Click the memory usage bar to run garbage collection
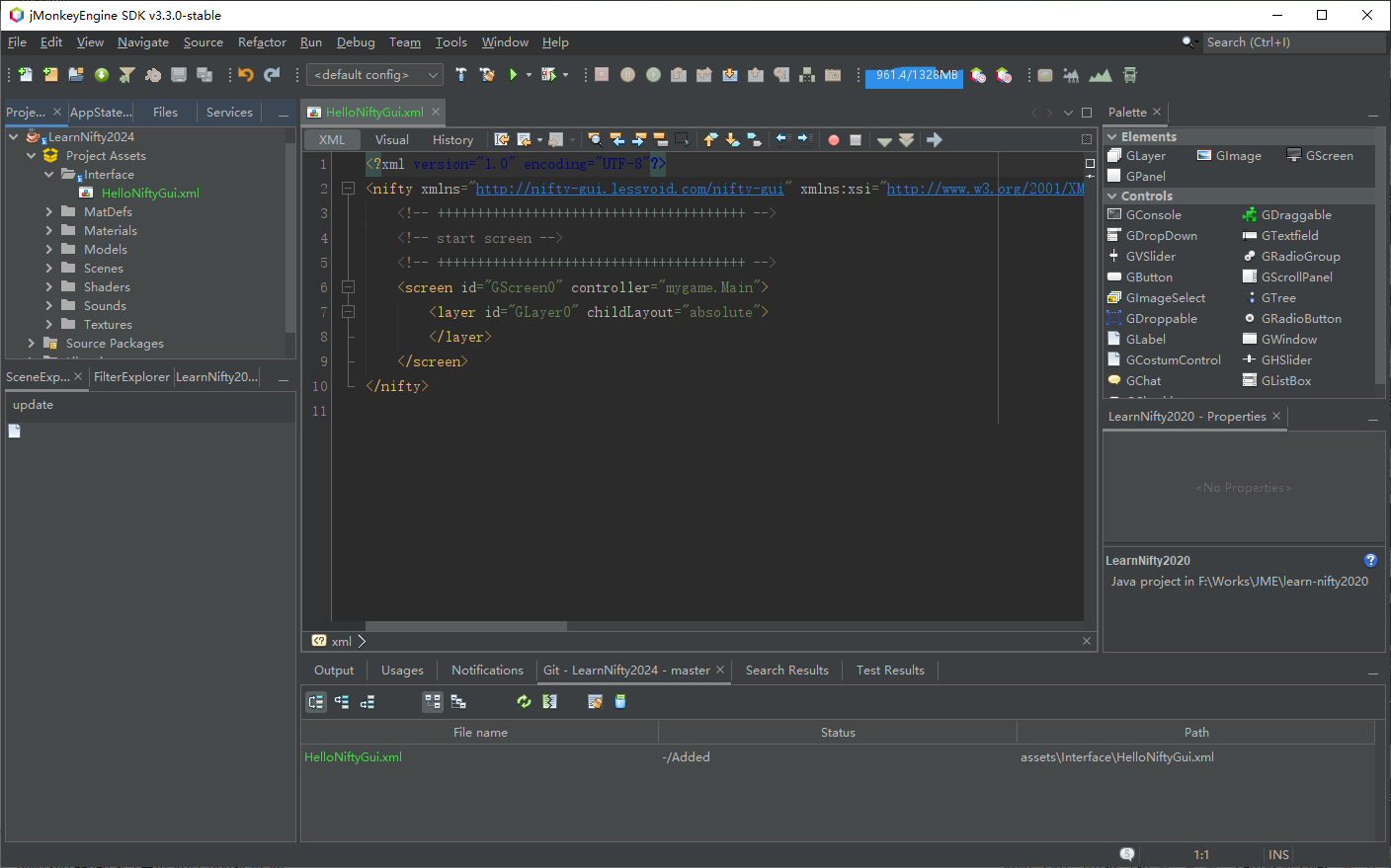 tap(914, 76)
